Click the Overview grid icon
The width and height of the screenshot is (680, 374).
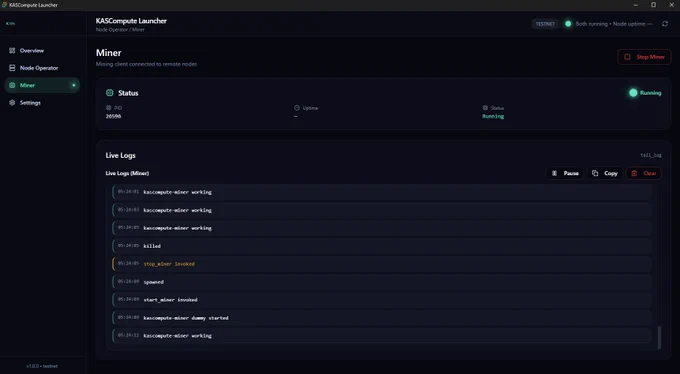pyautogui.click(x=12, y=51)
